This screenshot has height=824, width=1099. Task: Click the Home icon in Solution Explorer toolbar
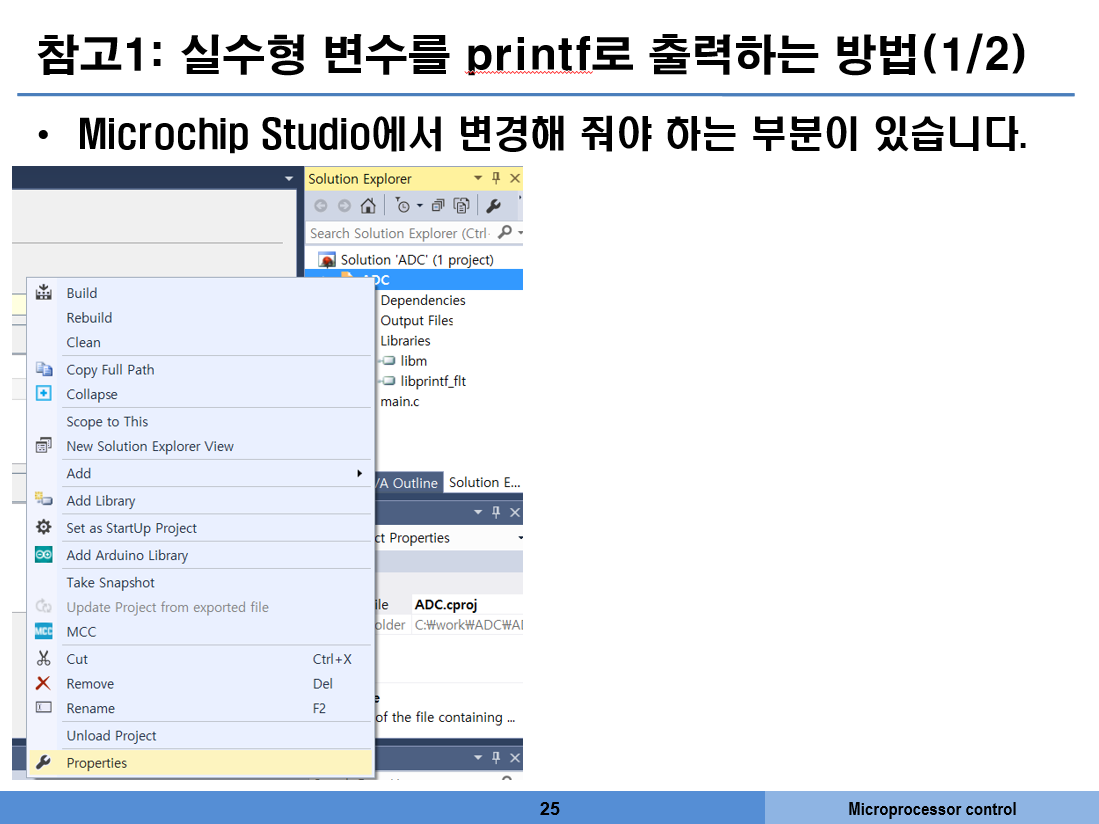[368, 206]
